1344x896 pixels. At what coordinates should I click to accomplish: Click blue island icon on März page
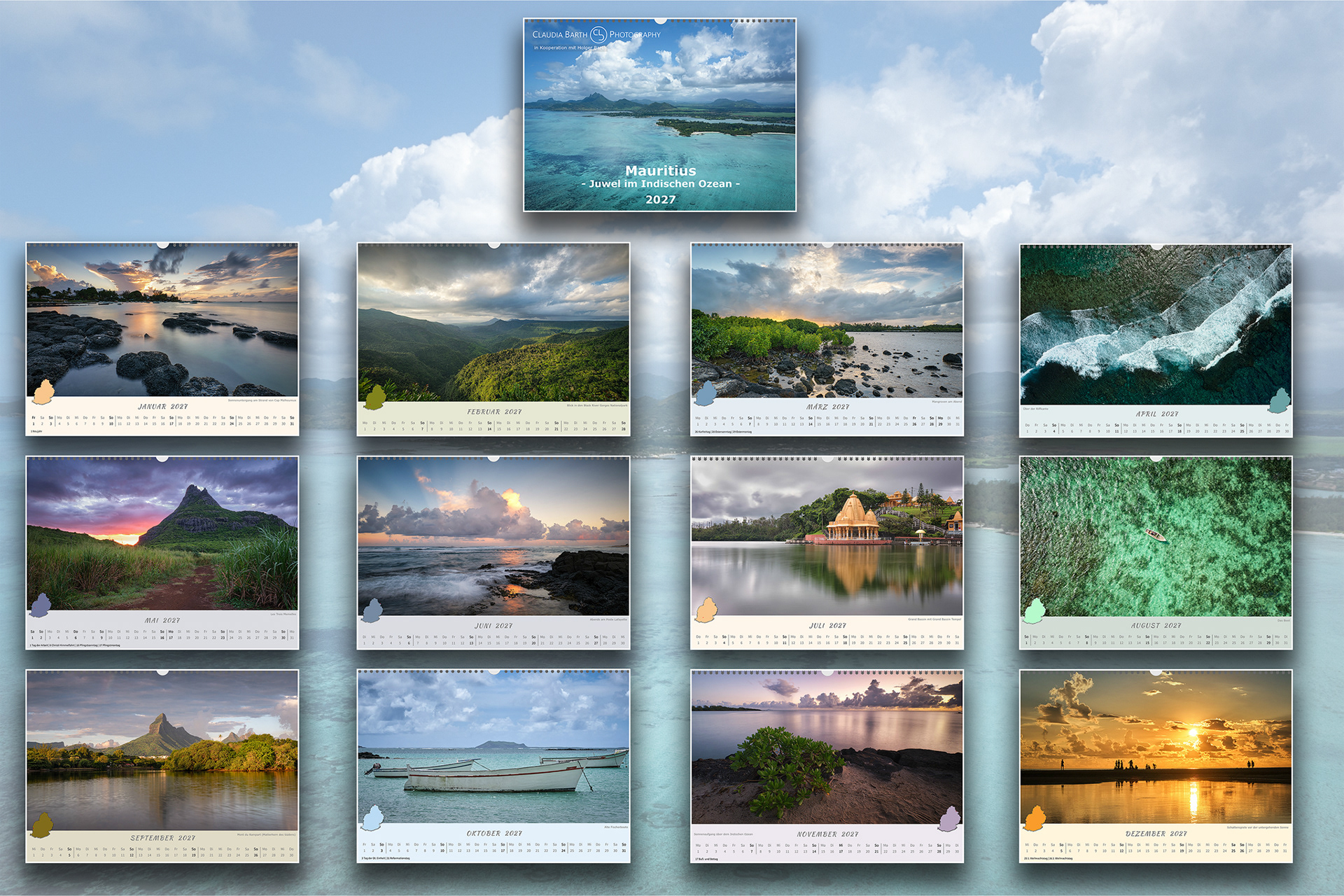706,394
